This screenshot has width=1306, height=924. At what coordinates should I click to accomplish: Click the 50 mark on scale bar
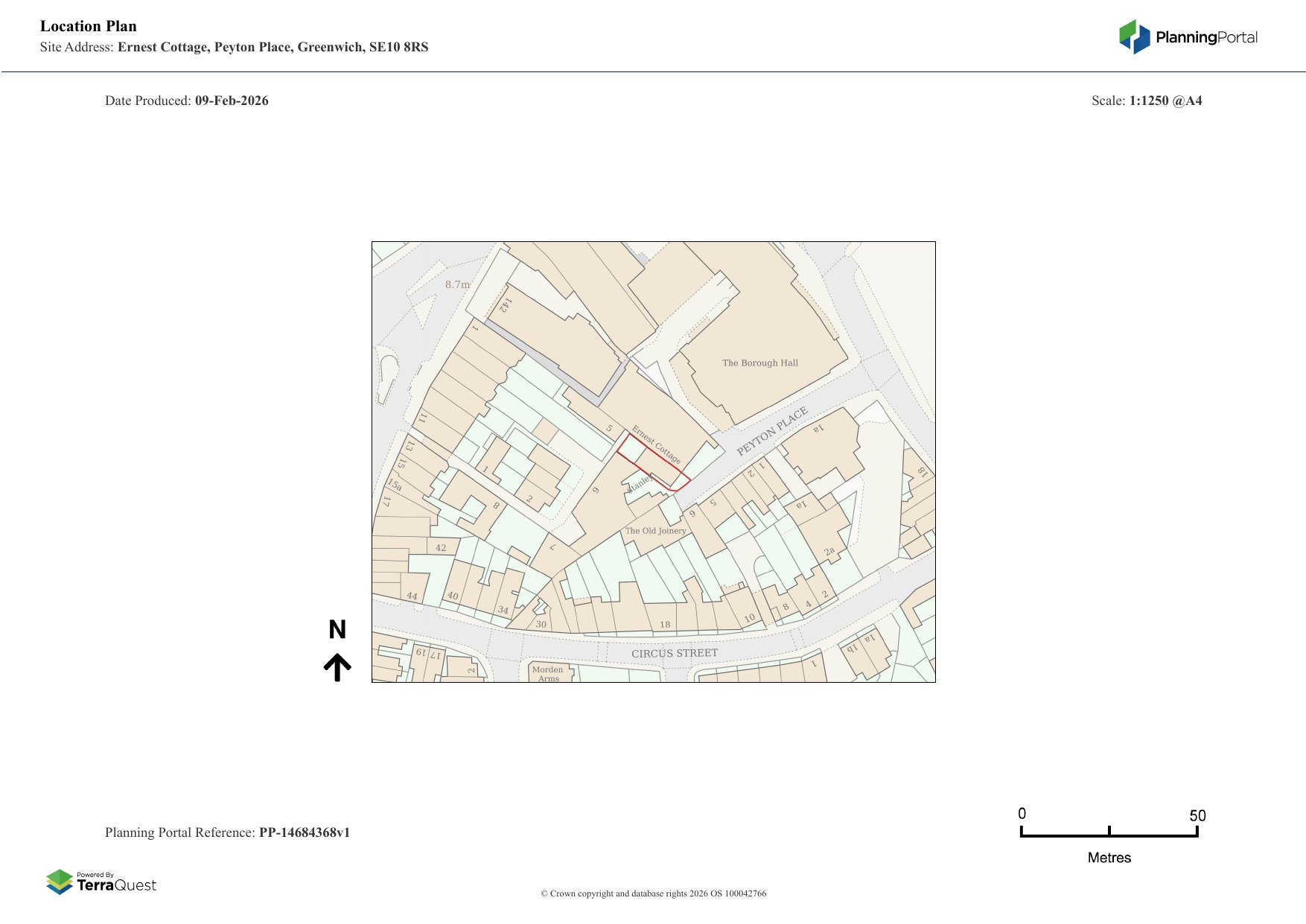pyautogui.click(x=1197, y=815)
